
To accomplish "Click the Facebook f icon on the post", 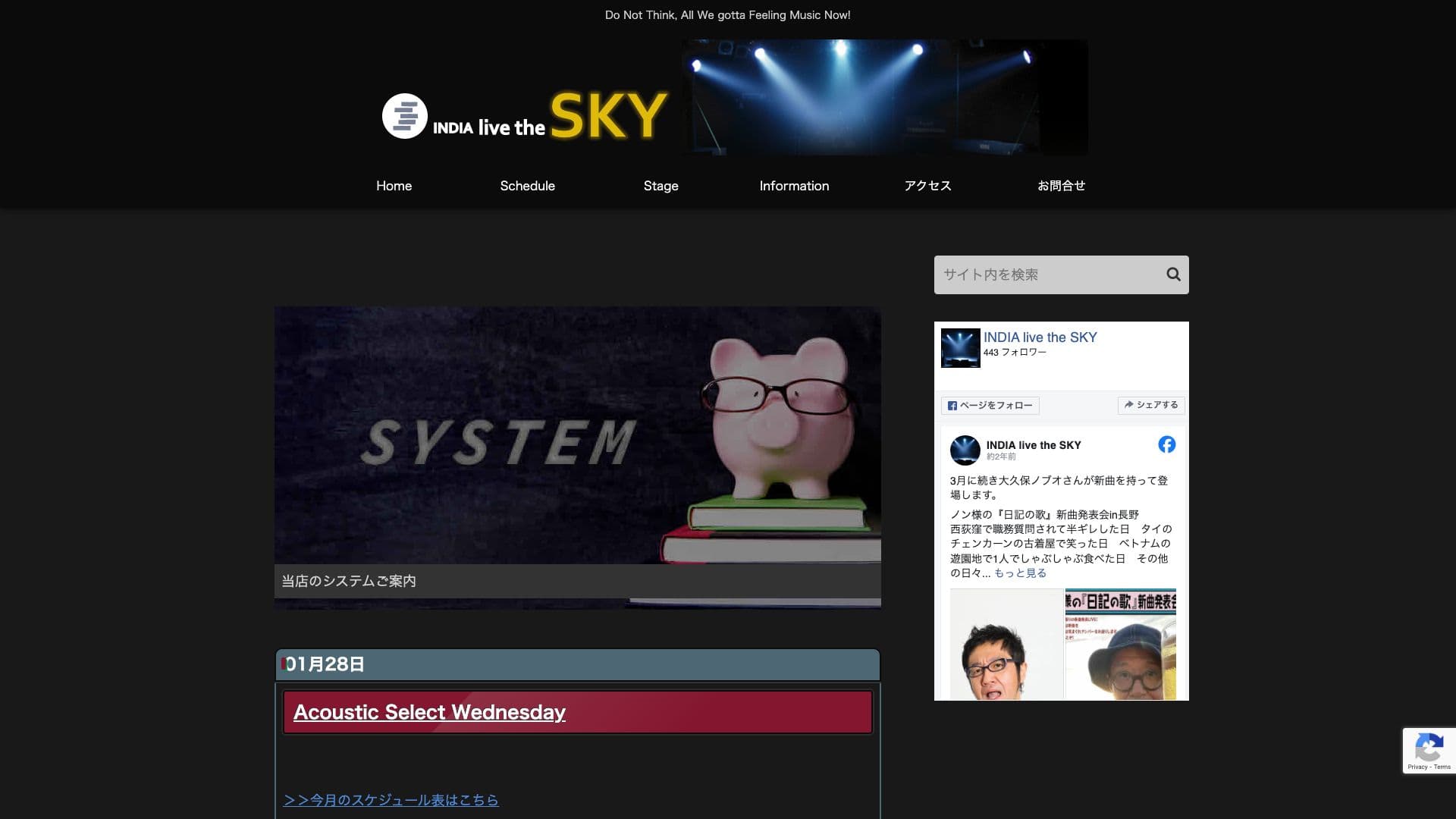I will [1167, 445].
